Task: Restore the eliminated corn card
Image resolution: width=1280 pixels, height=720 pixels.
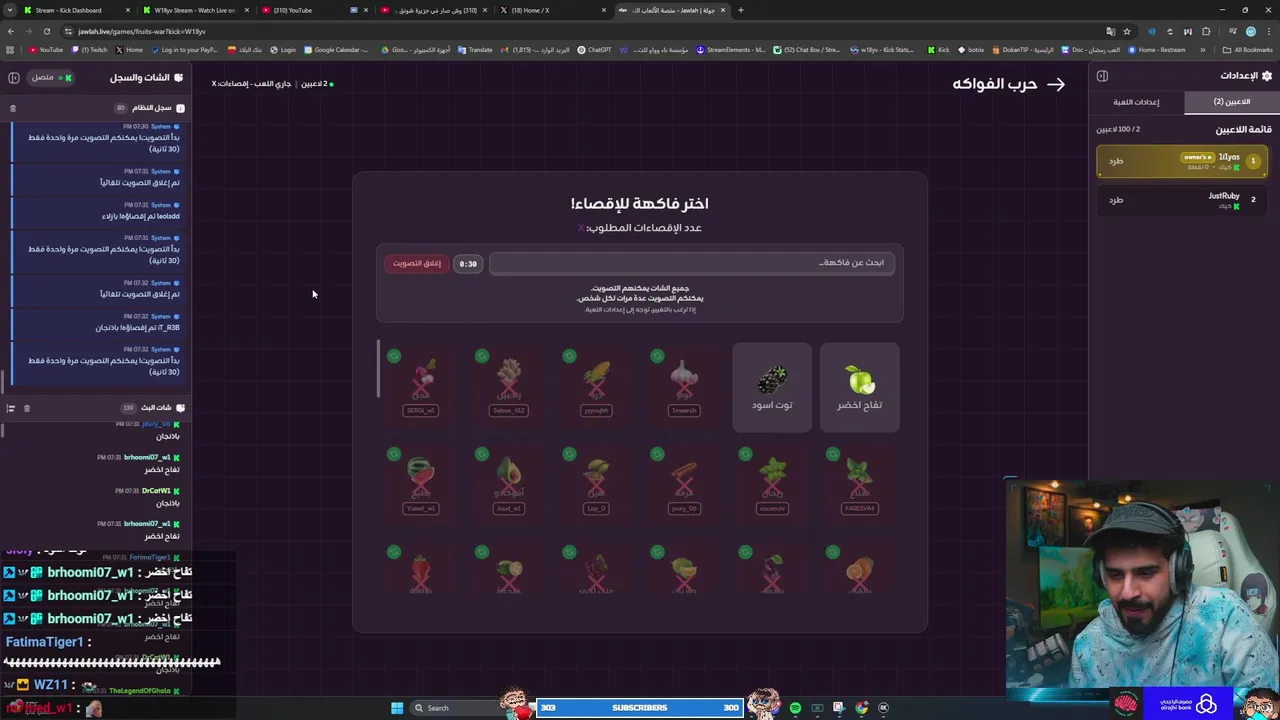Action: (x=569, y=356)
